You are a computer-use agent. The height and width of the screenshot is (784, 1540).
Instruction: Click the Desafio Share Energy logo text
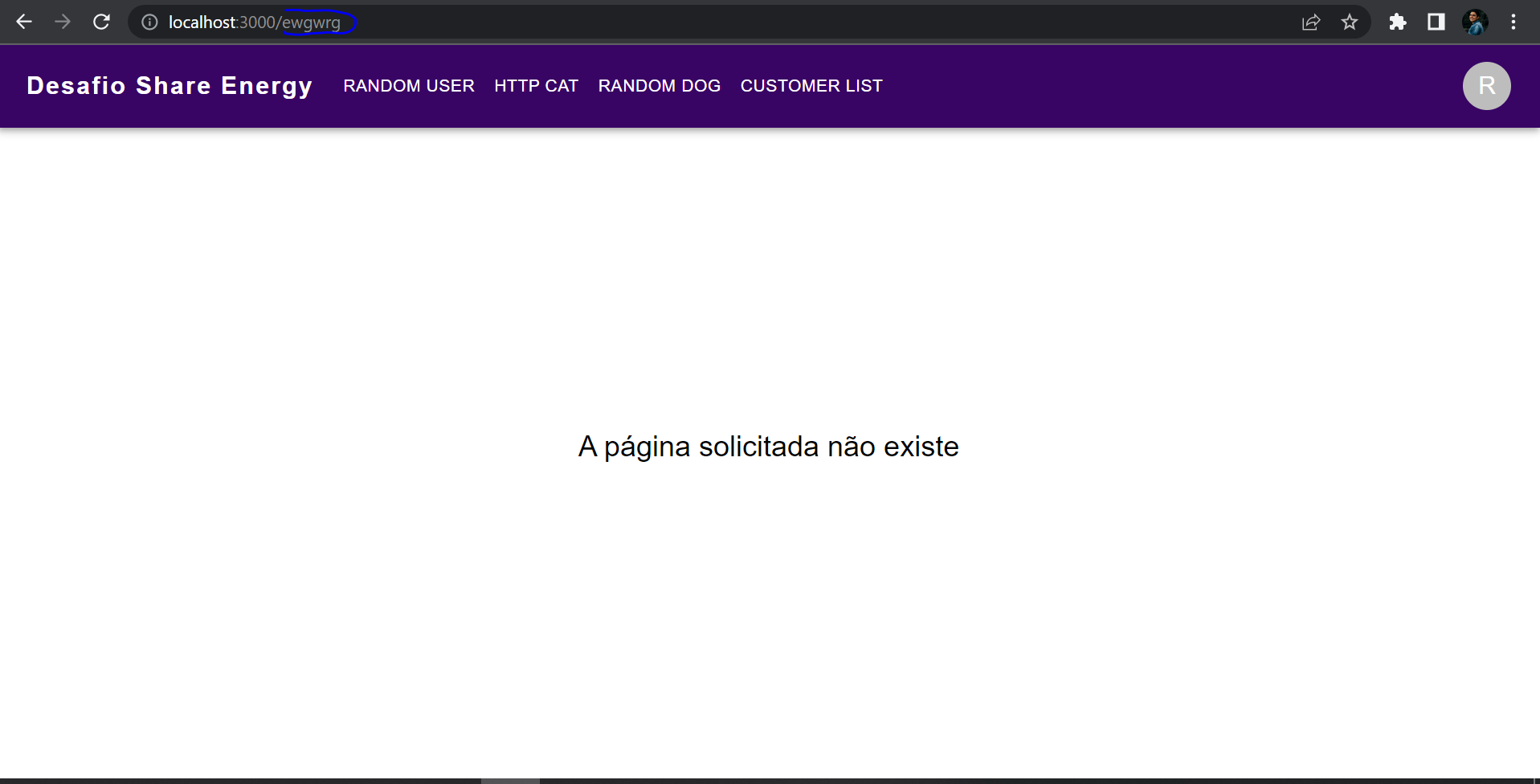pyautogui.click(x=170, y=85)
